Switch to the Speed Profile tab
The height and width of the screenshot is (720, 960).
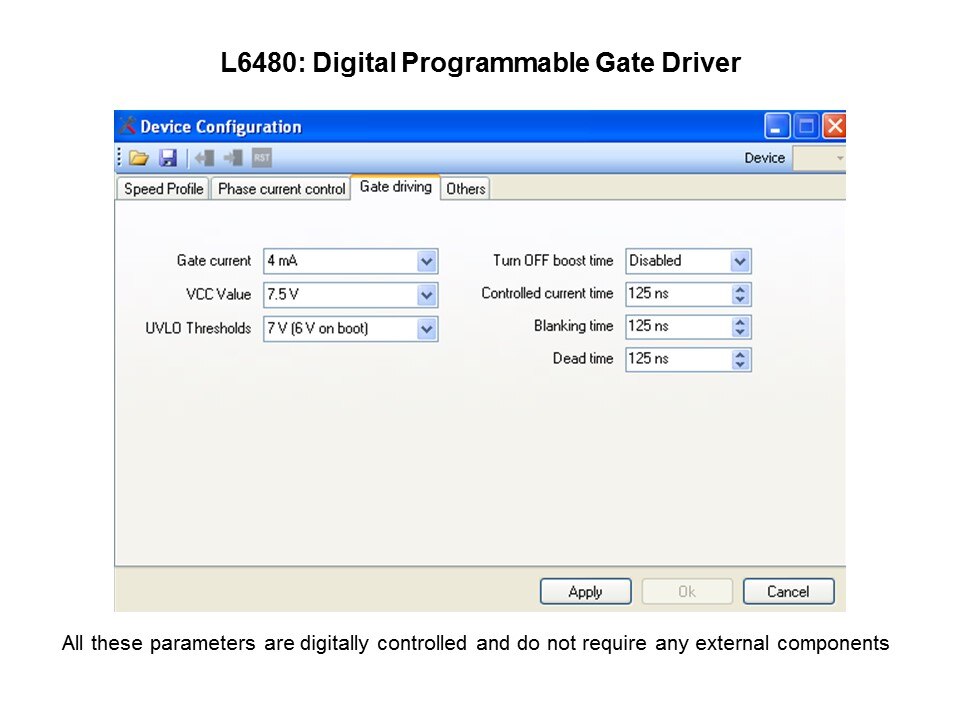[163, 189]
